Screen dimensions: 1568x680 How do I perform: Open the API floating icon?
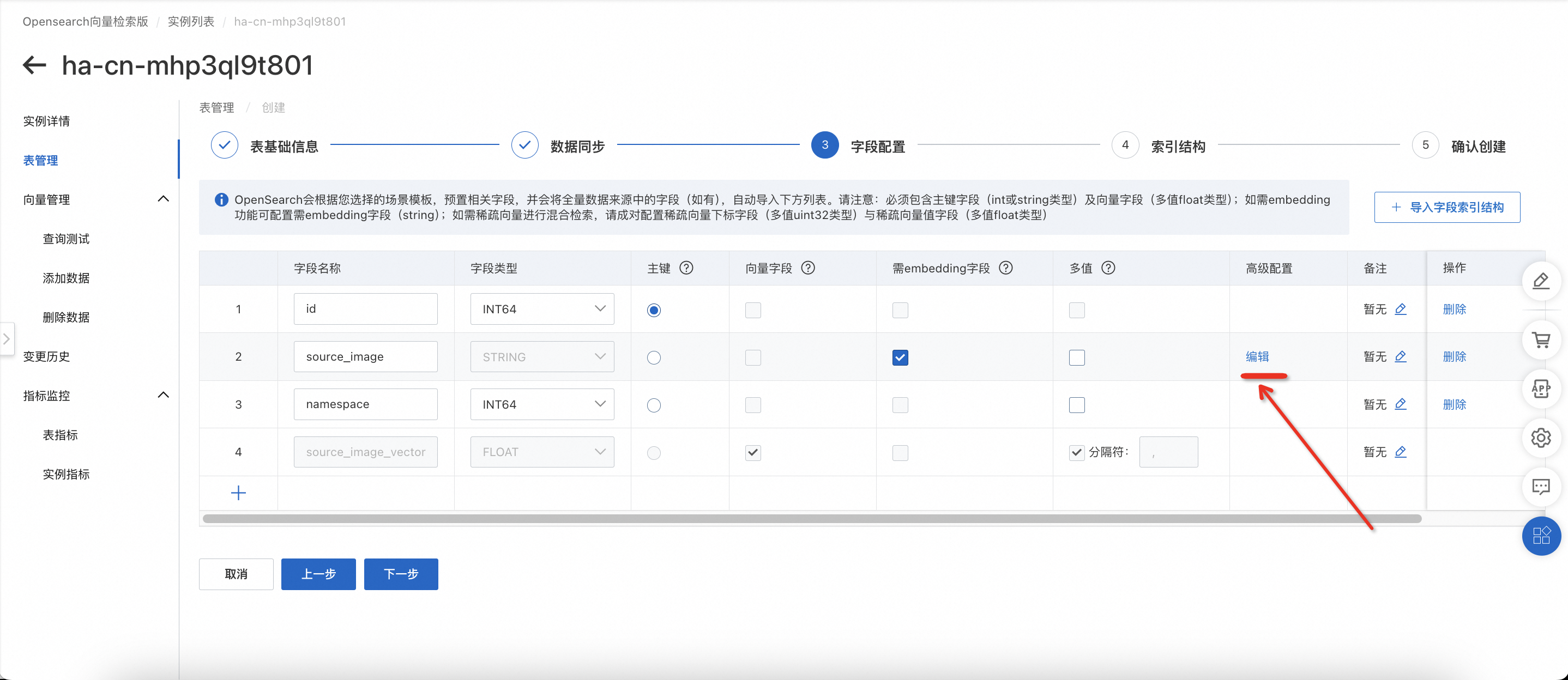(x=1541, y=388)
